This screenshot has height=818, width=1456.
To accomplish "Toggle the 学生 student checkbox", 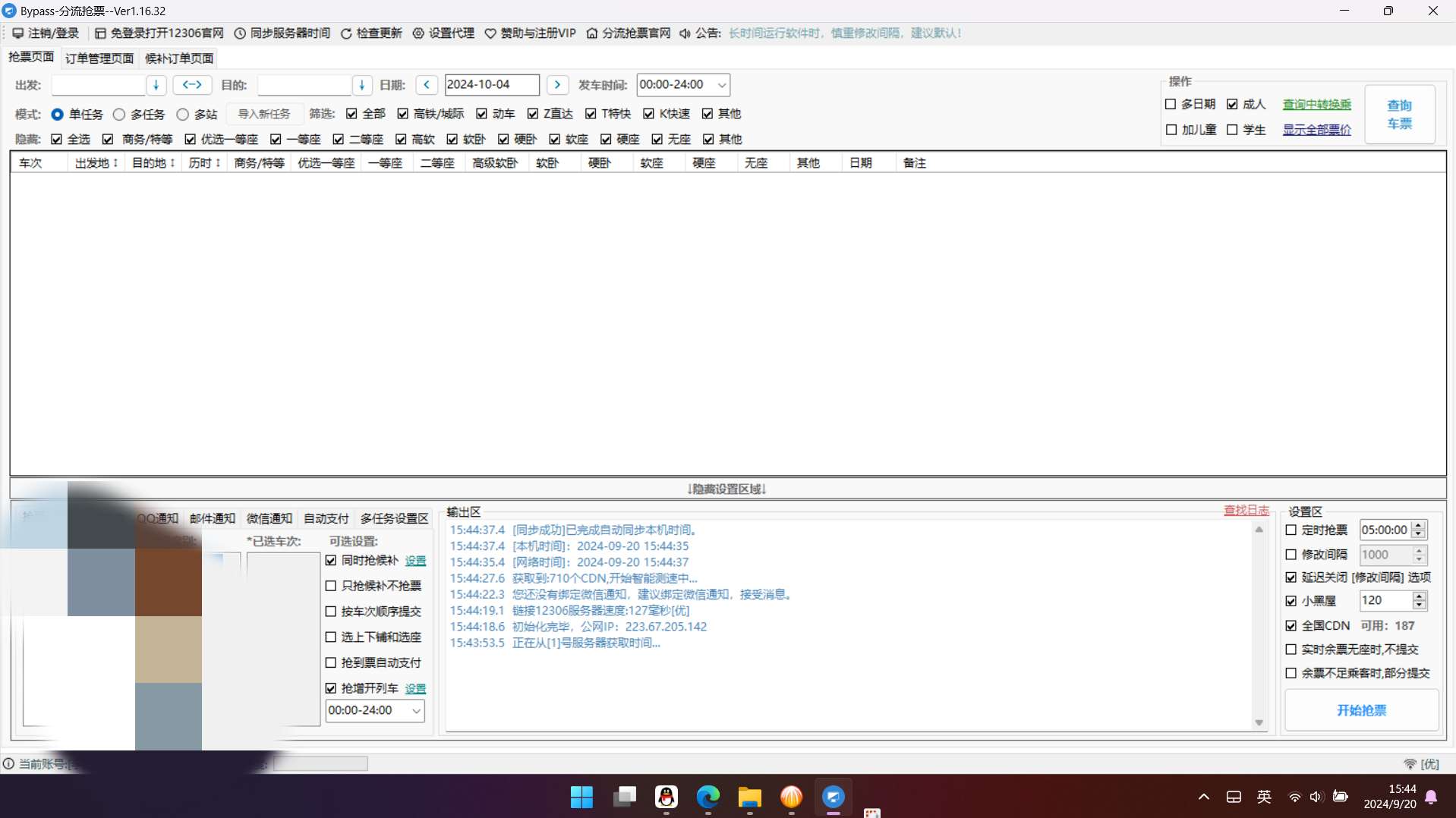I will click(1232, 130).
